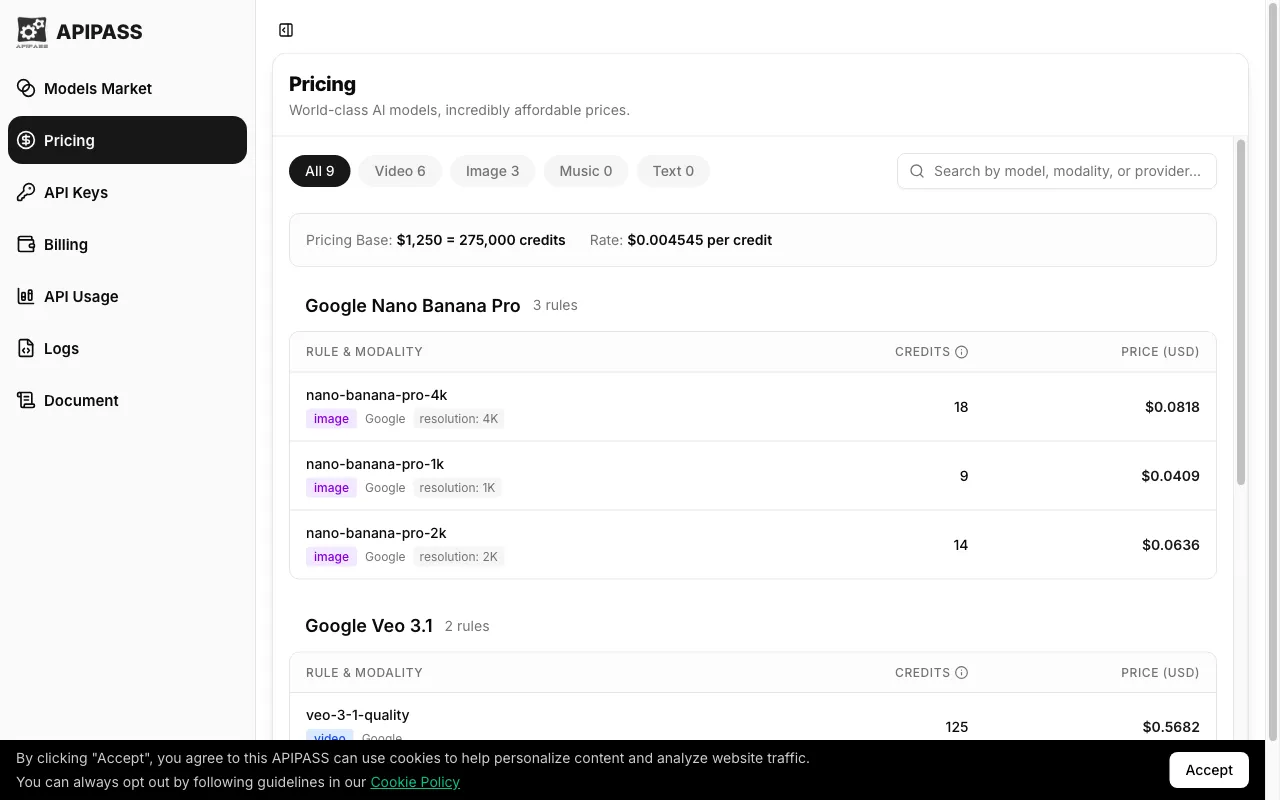Collapse the sidebar with the panel icon
Image resolution: width=1280 pixels, height=800 pixels.
click(286, 30)
